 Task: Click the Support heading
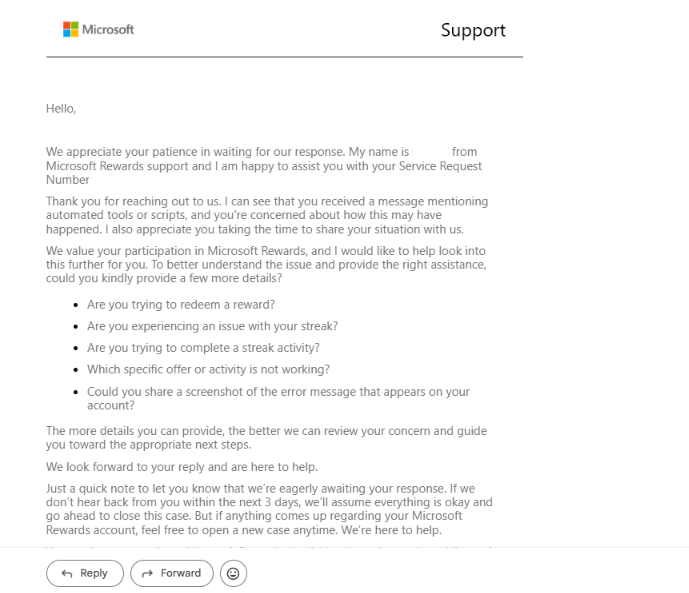pyautogui.click(x=473, y=30)
